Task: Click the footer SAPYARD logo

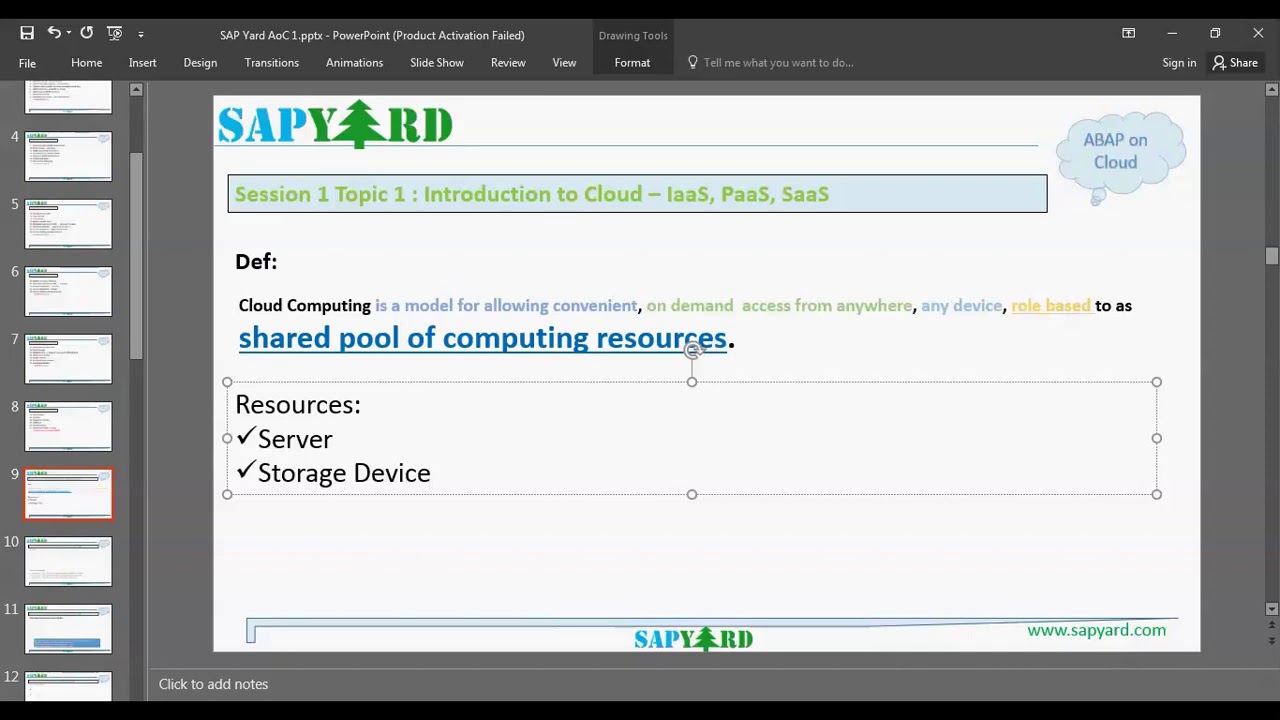Action: coord(693,638)
